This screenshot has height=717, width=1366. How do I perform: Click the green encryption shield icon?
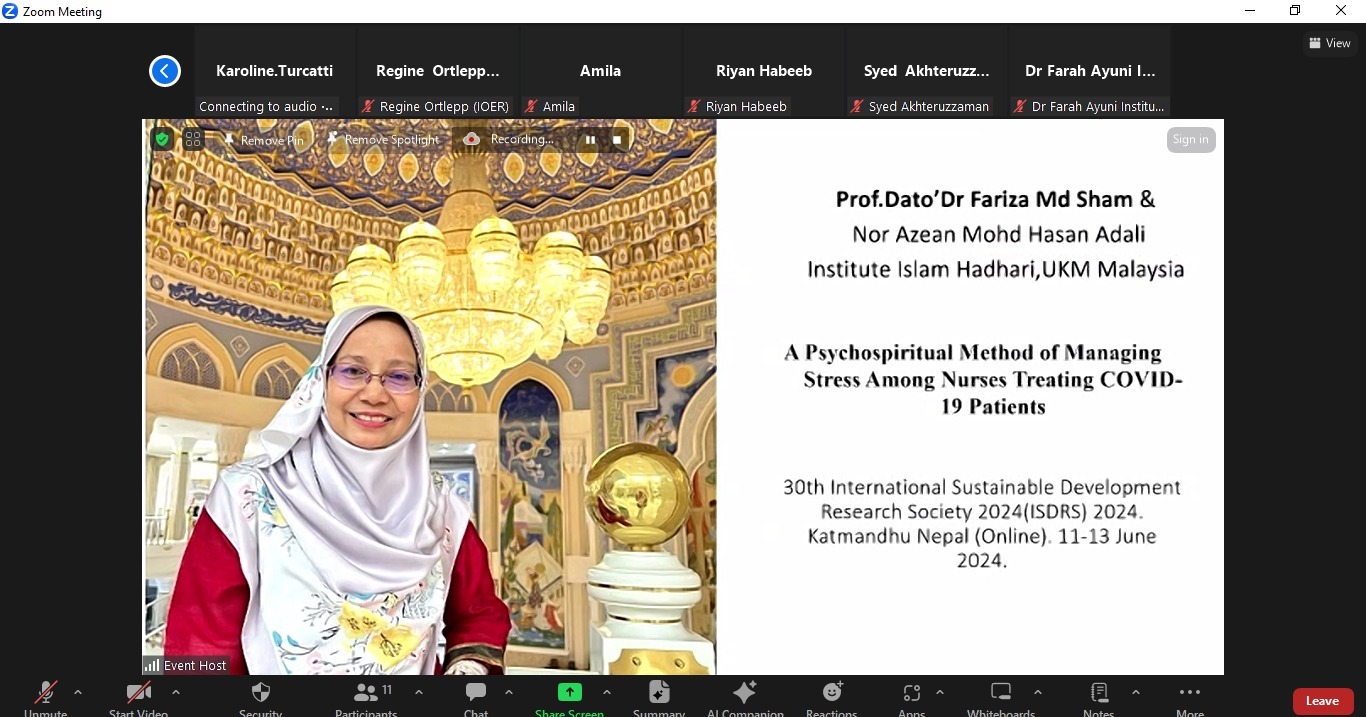coord(162,140)
